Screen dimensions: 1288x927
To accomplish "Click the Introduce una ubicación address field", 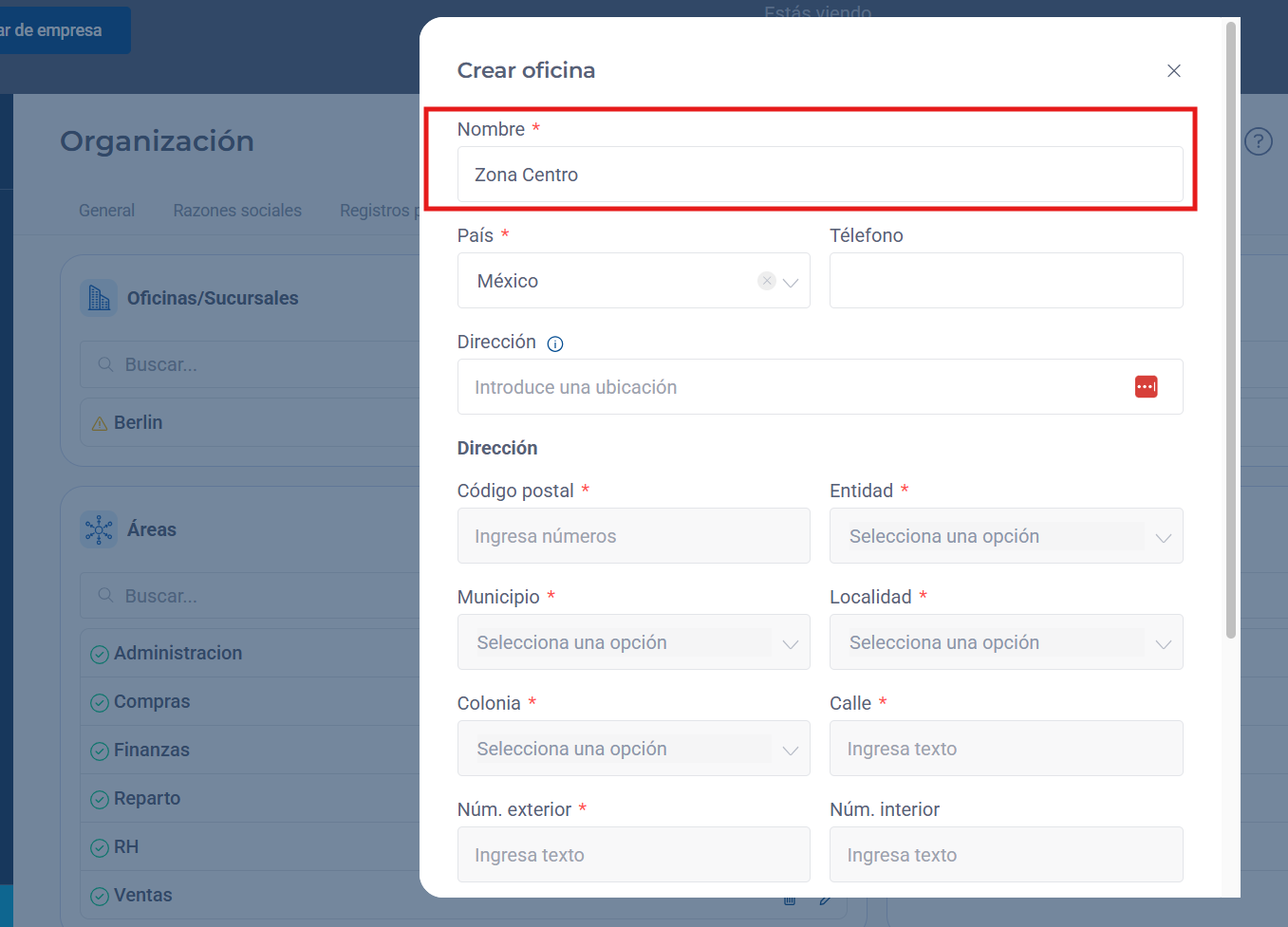I will [x=820, y=387].
